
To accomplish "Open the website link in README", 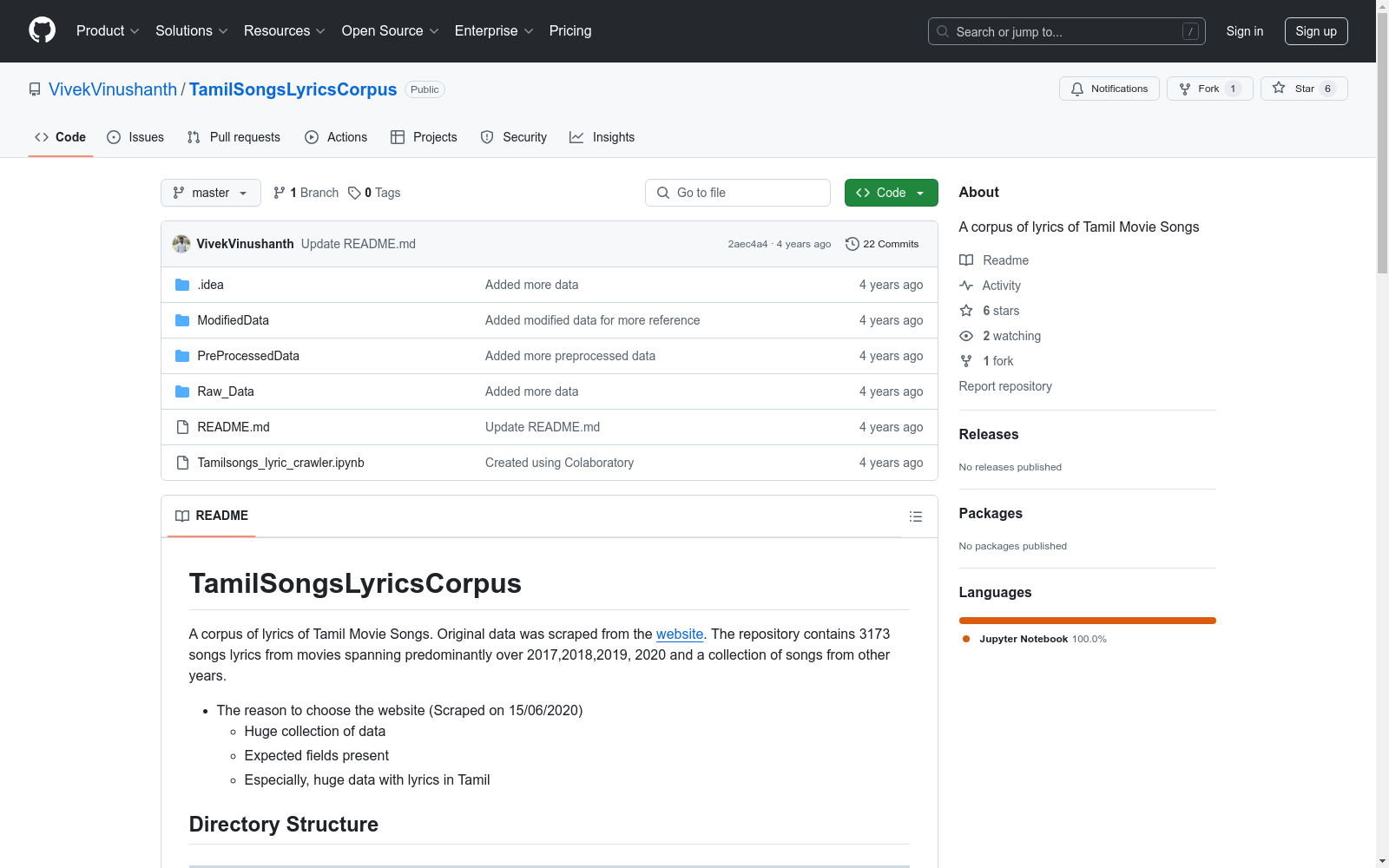I will [680, 634].
